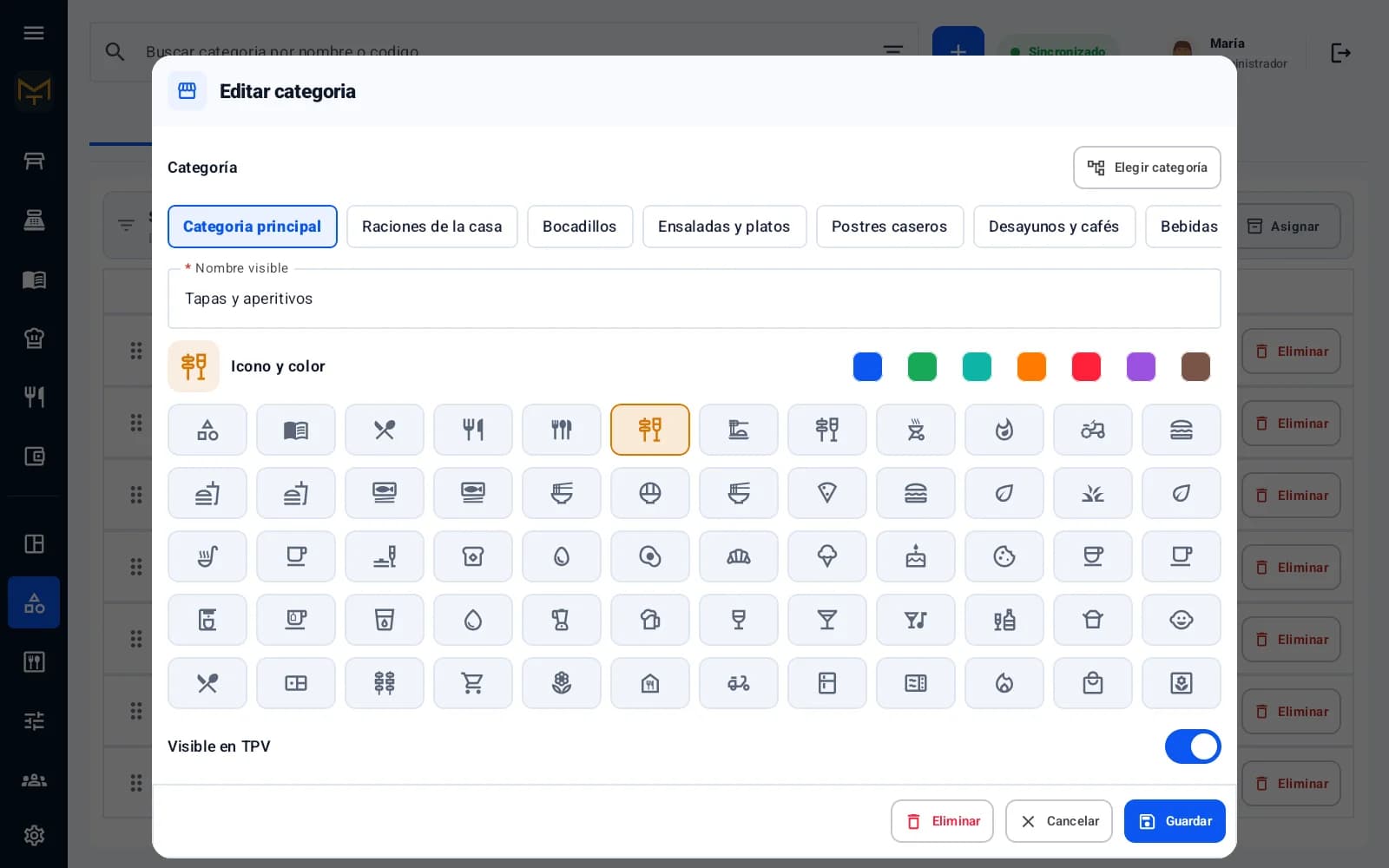Pick the shopping bag icon

pyautogui.click(x=1092, y=683)
